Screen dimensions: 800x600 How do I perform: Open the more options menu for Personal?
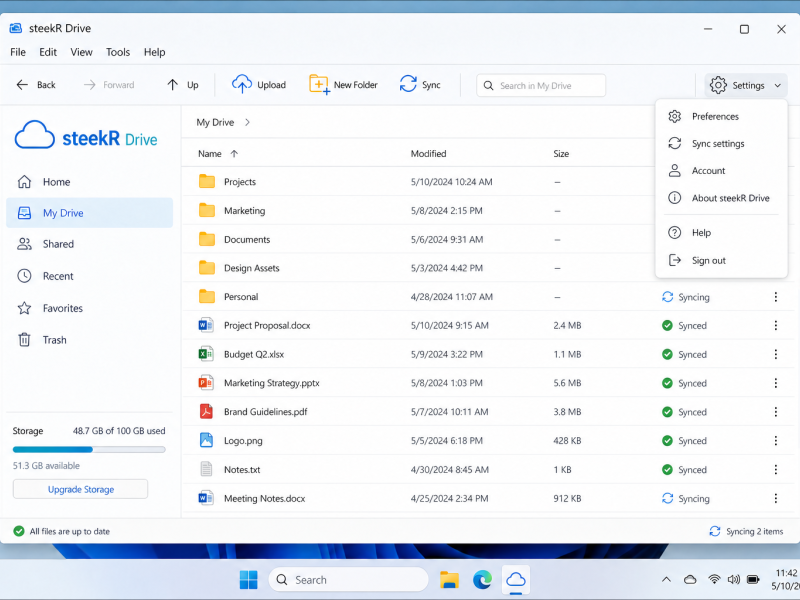click(776, 297)
